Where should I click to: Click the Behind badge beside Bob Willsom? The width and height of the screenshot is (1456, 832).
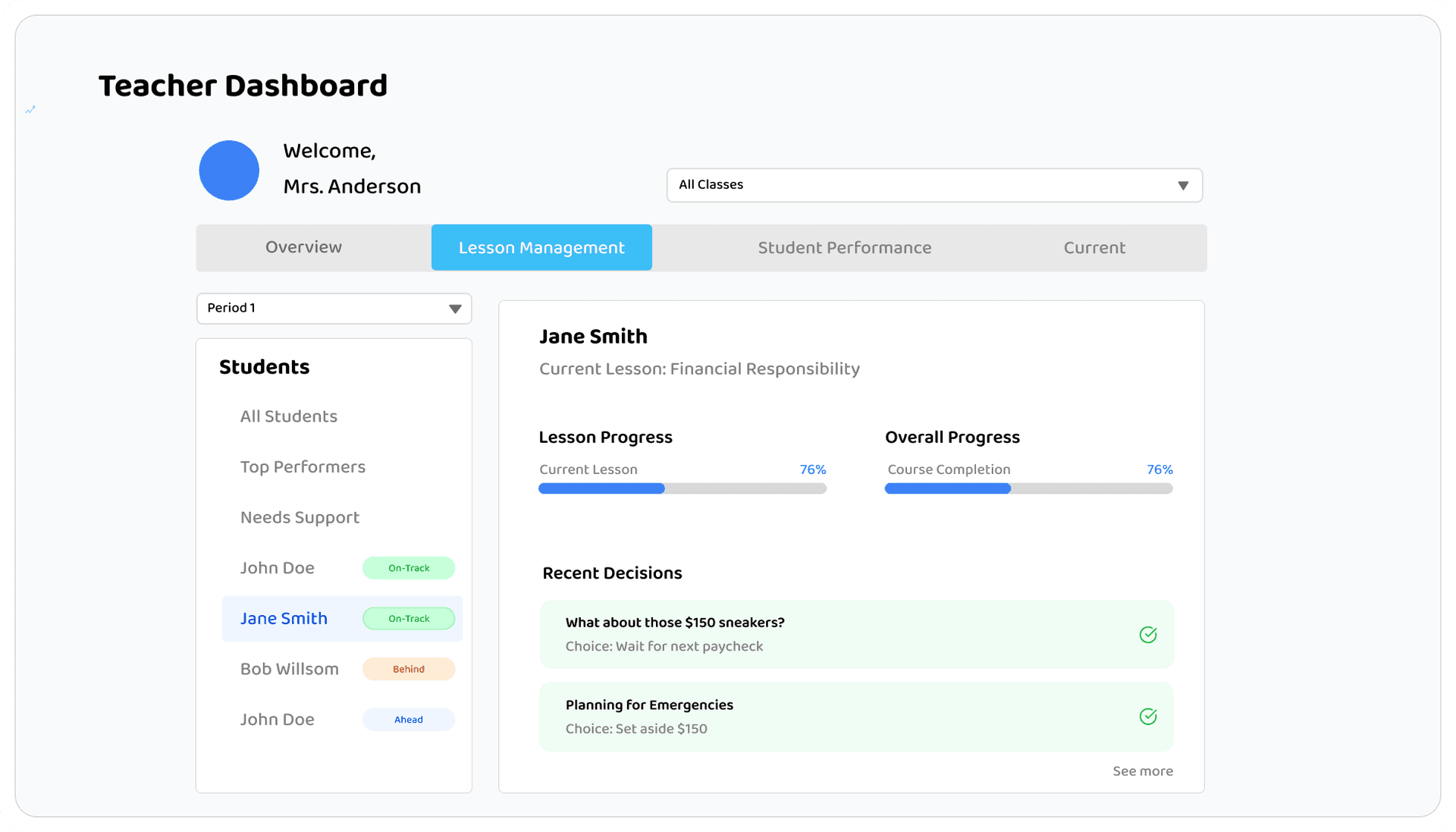pyautogui.click(x=409, y=669)
